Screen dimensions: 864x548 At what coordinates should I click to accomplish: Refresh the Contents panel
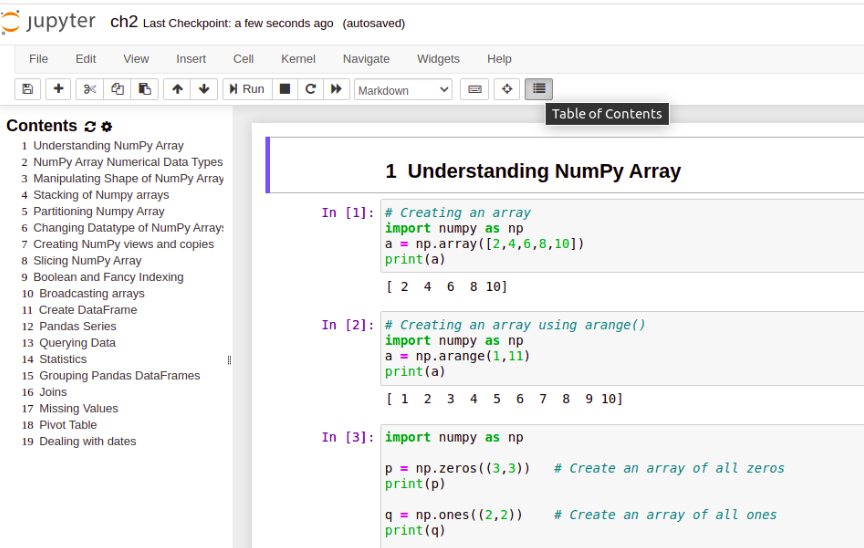tap(90, 127)
